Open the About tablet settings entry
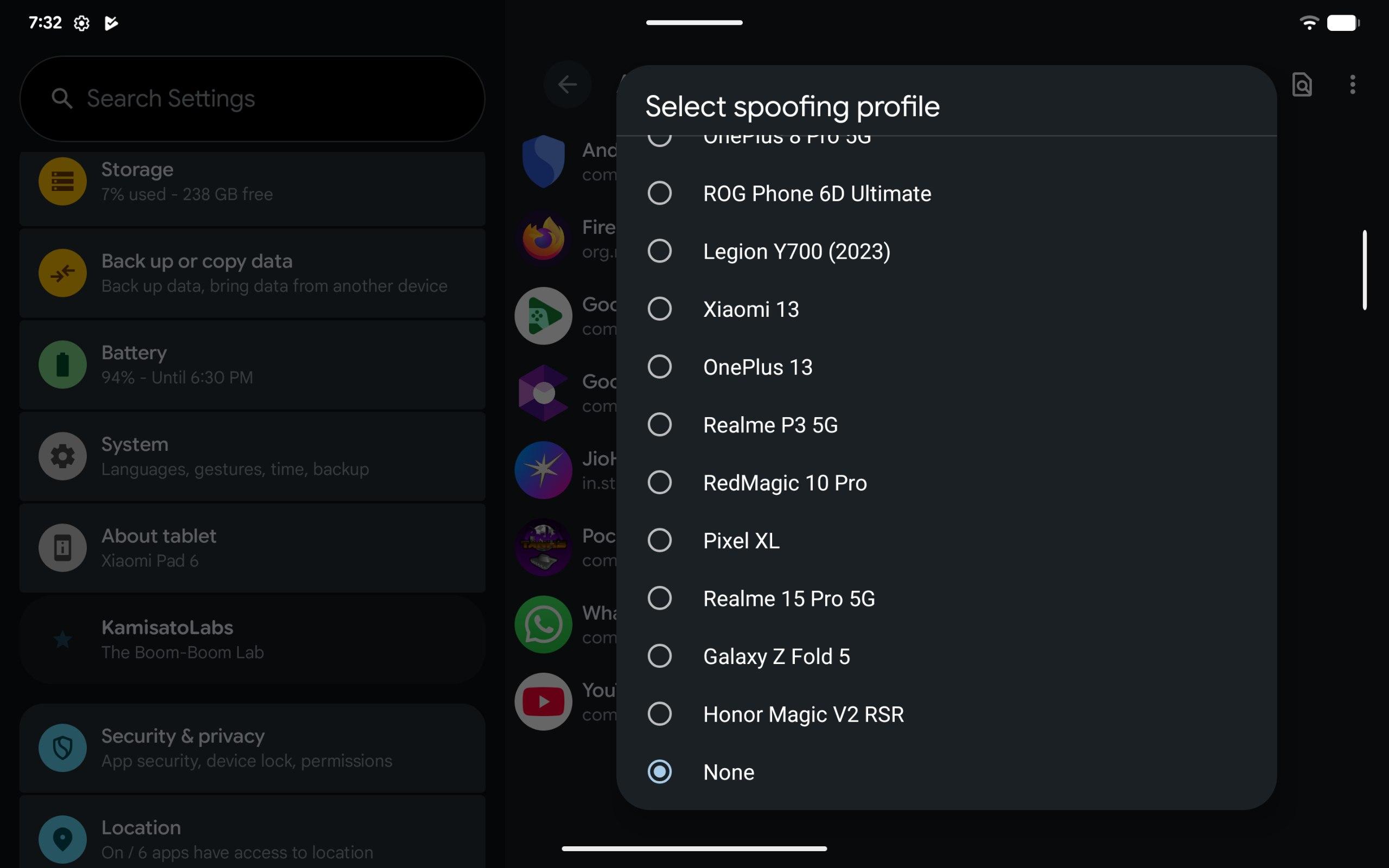The width and height of the screenshot is (1389, 868). [x=251, y=548]
